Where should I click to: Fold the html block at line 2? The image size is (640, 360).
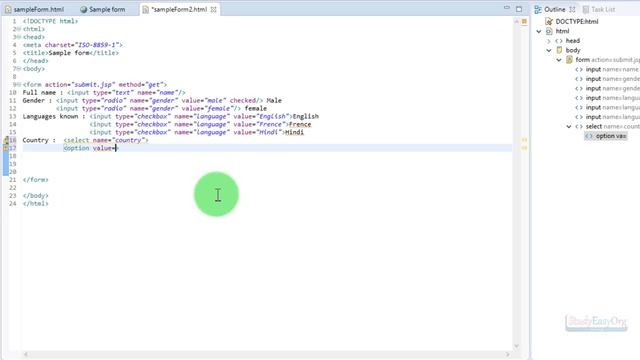pos(19,29)
